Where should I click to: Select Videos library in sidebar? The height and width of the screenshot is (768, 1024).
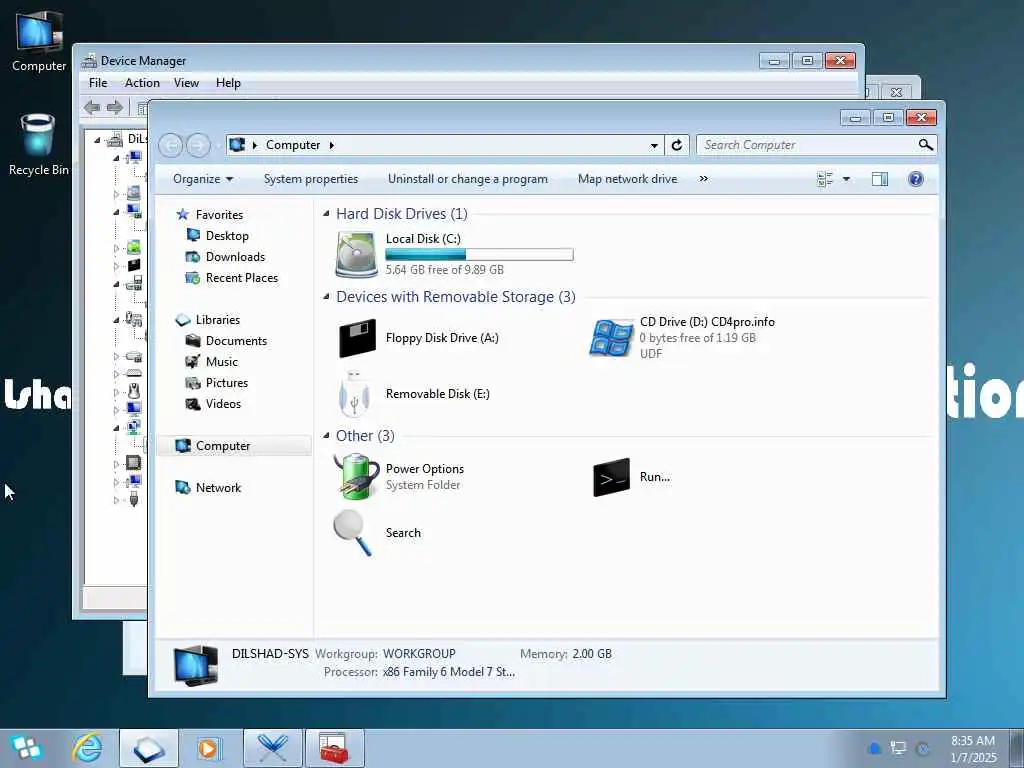click(223, 404)
